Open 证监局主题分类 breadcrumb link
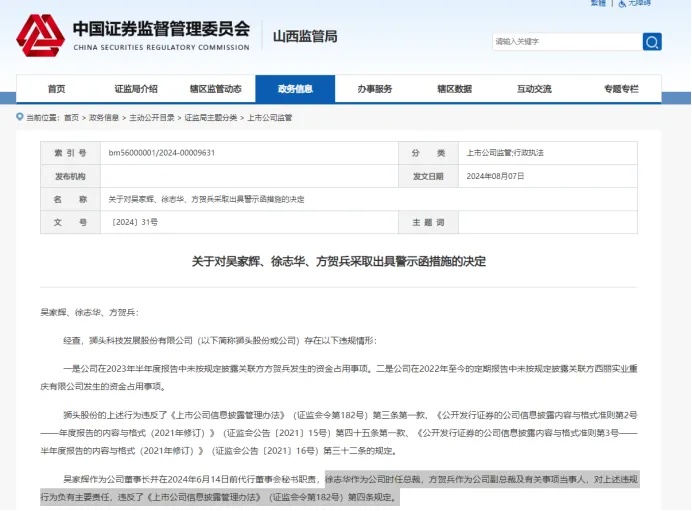This screenshot has height=511, width=692. point(210,118)
